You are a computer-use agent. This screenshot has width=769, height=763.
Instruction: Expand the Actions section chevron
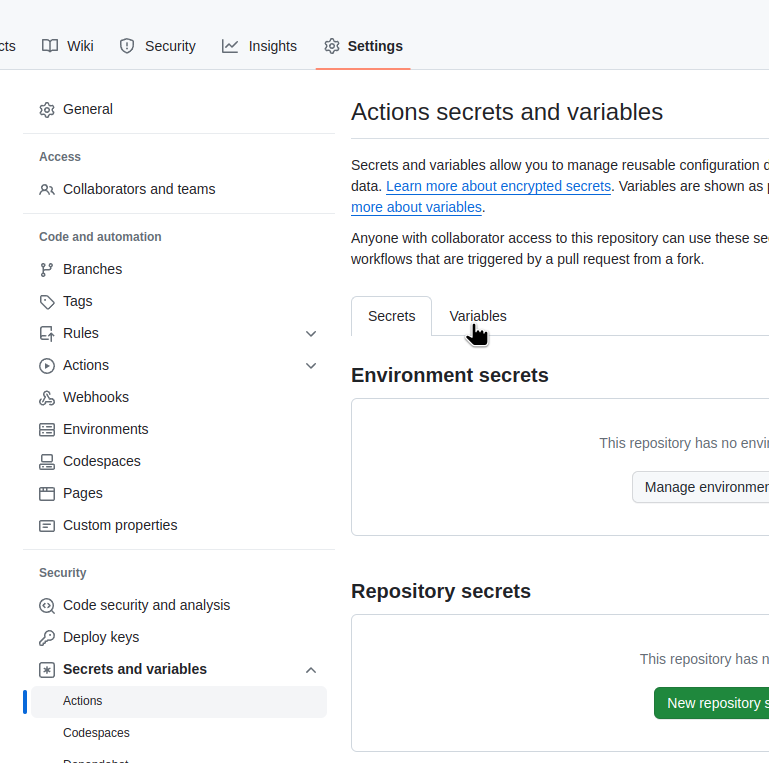pyautogui.click(x=311, y=366)
